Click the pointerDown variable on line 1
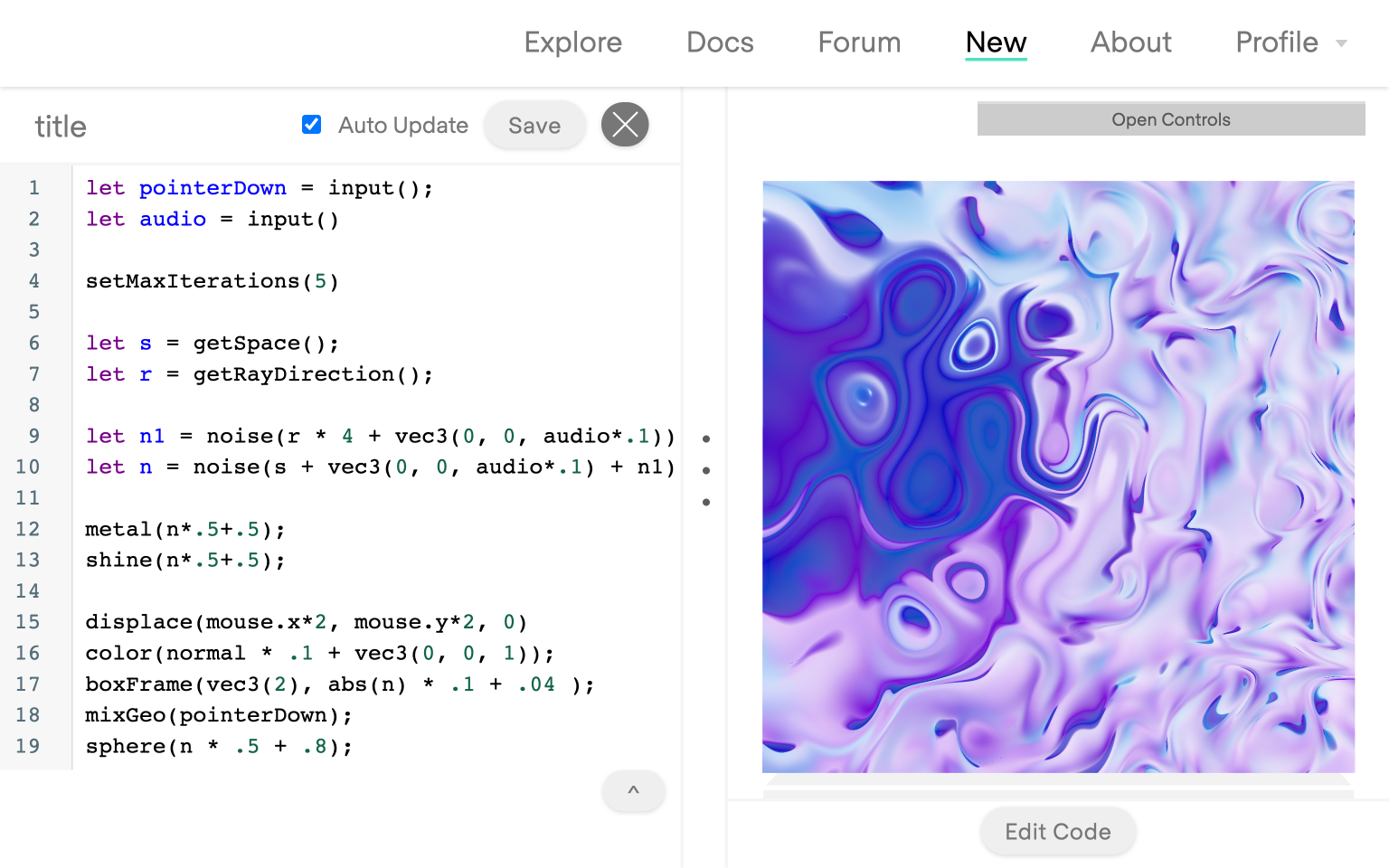The height and width of the screenshot is (868, 1389). click(x=213, y=187)
